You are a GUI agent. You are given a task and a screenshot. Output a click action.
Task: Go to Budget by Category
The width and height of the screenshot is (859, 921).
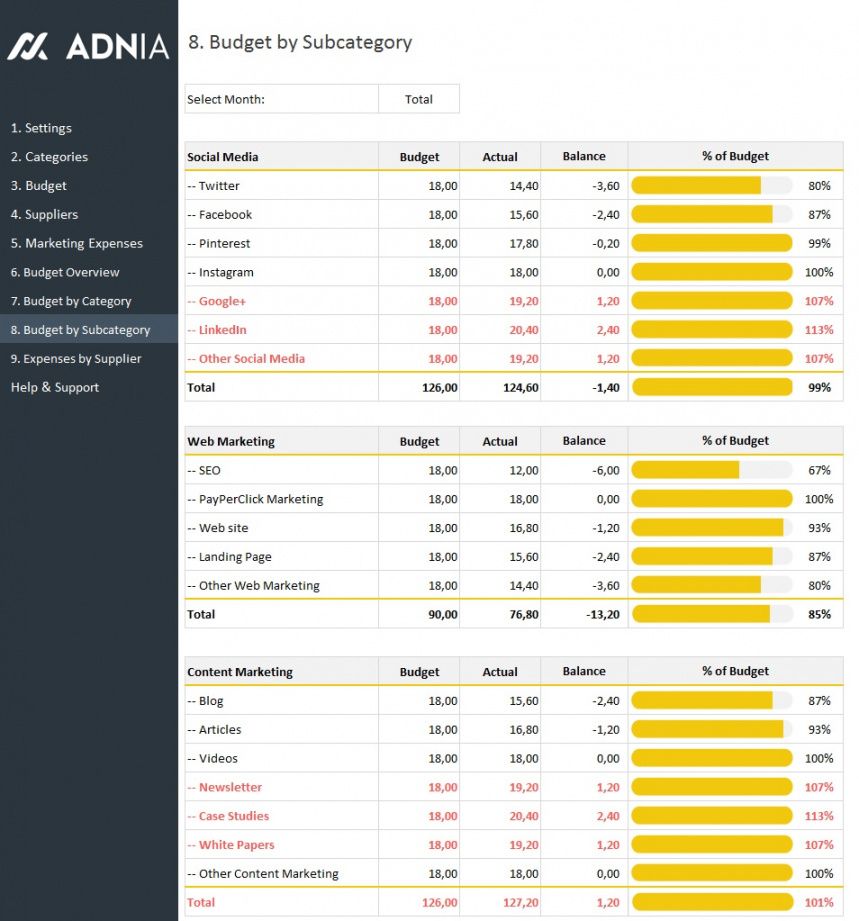pyautogui.click(x=71, y=301)
